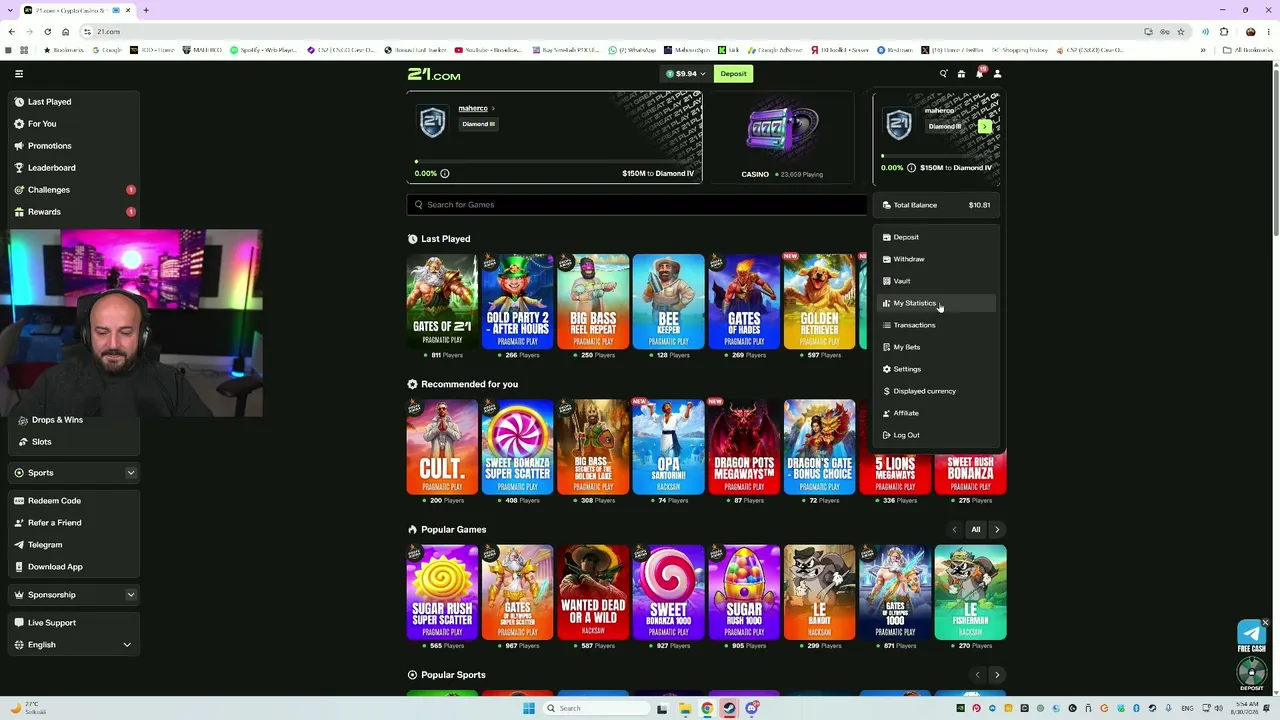Image resolution: width=1280 pixels, height=720 pixels.
Task: Show next Popular Sports with right arrow
Action: coord(997,675)
